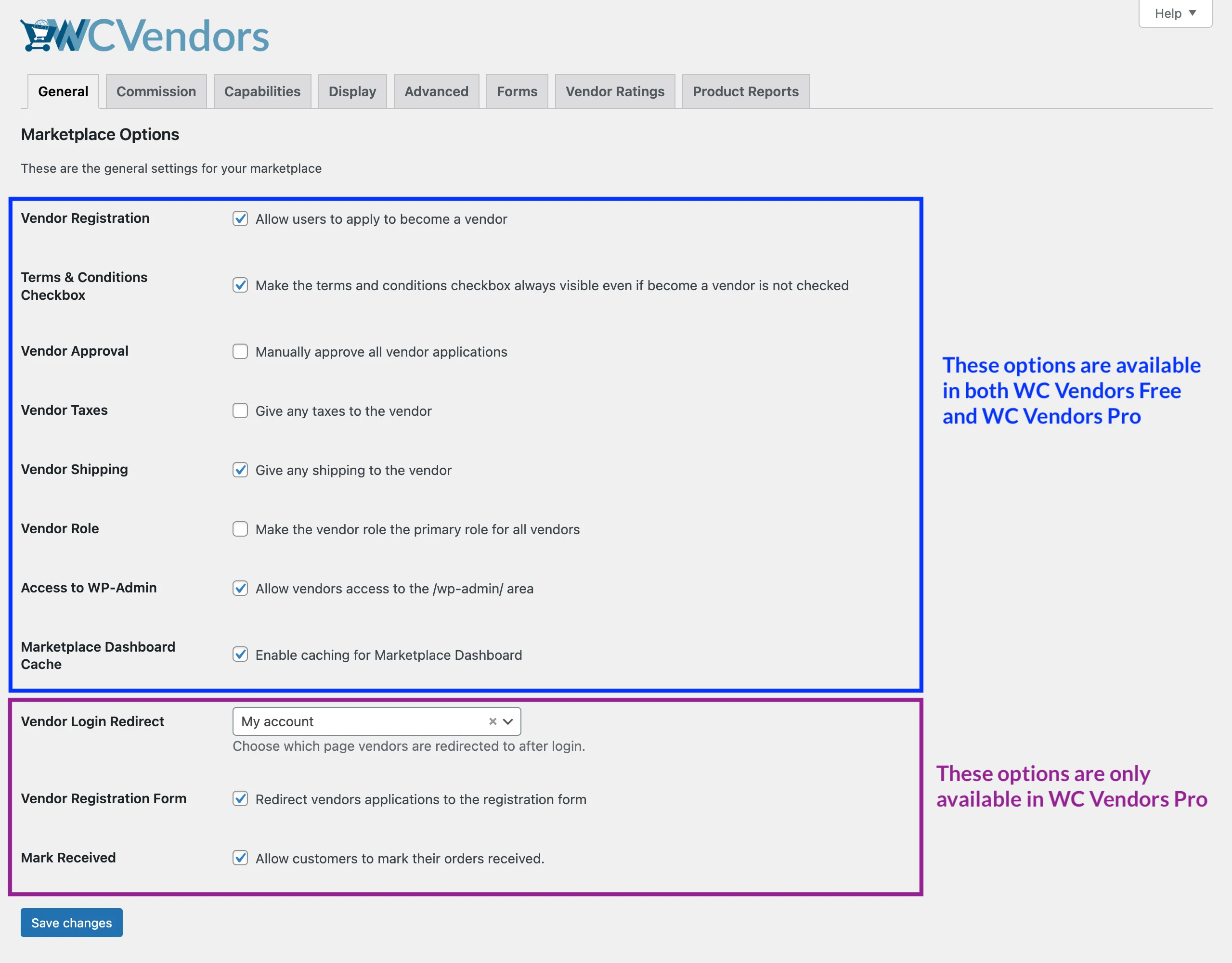Toggle Redirect vendors applications to registration form

240,799
